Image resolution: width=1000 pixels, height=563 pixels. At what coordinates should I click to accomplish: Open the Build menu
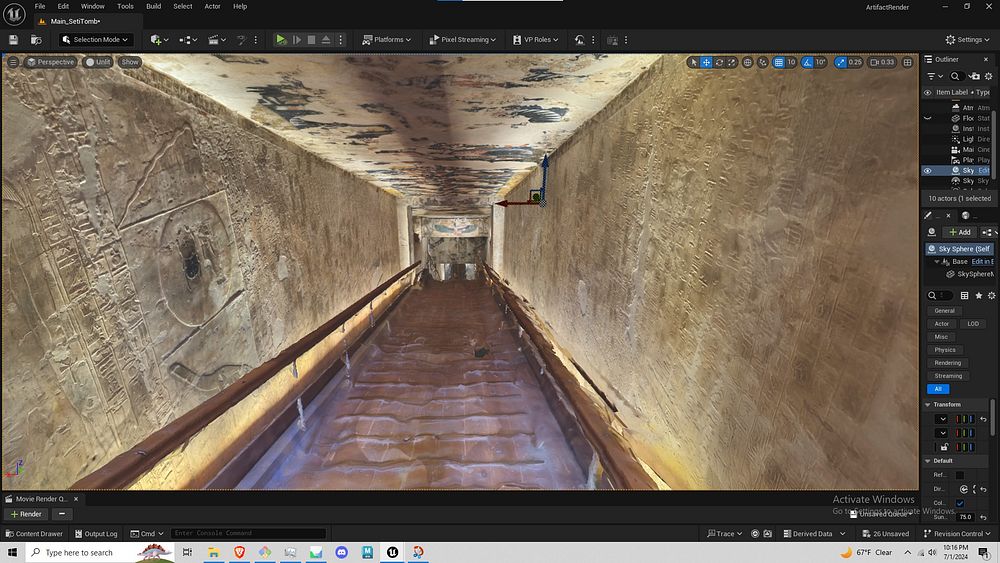pos(153,6)
